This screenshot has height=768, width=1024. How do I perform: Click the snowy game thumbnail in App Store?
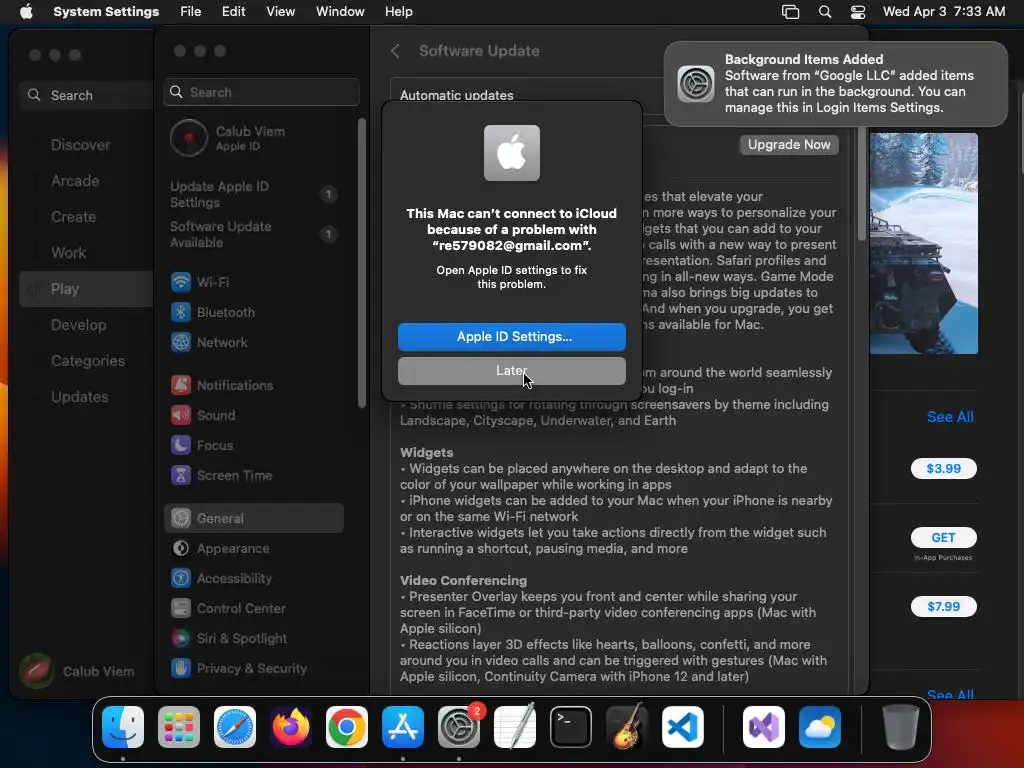[924, 243]
